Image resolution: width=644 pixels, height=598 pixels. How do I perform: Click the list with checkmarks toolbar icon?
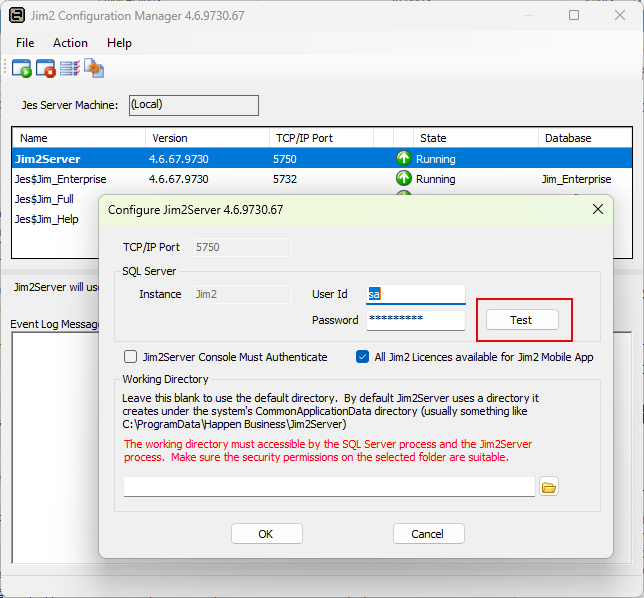pos(70,68)
